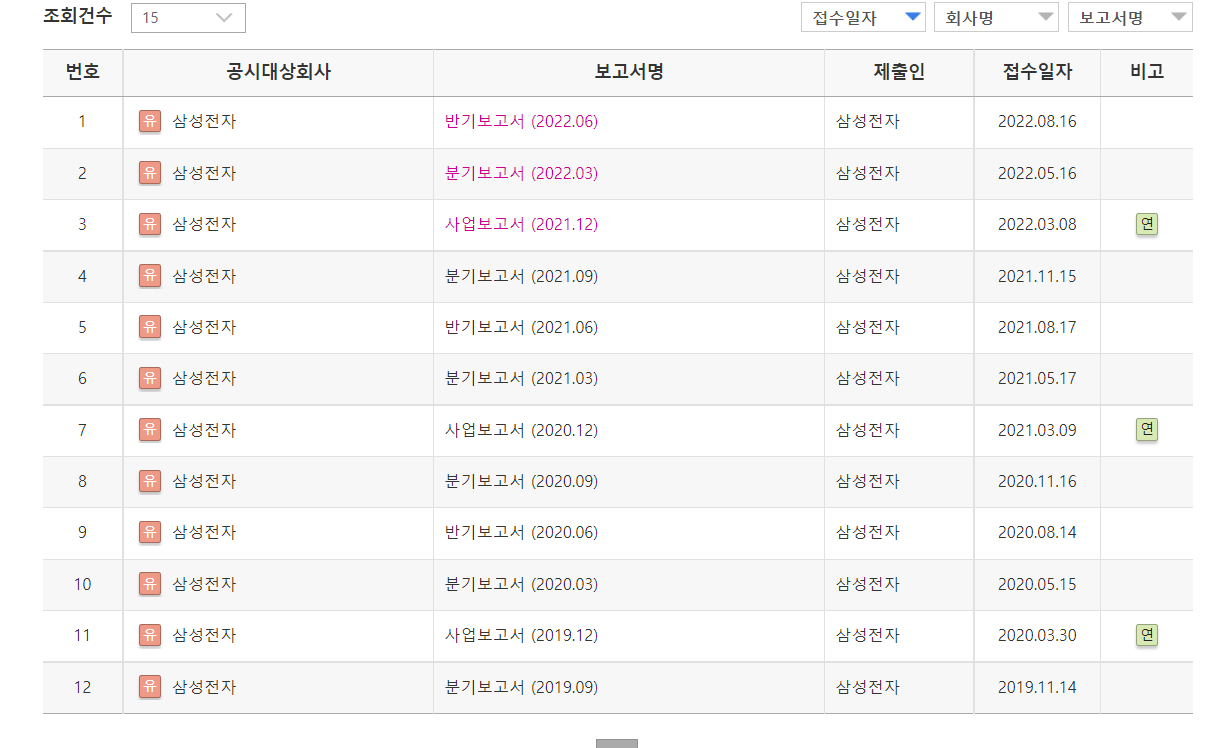The width and height of the screenshot is (1232, 748).
Task: Open 분기보고서 (2020.03) report
Action: (x=521, y=584)
